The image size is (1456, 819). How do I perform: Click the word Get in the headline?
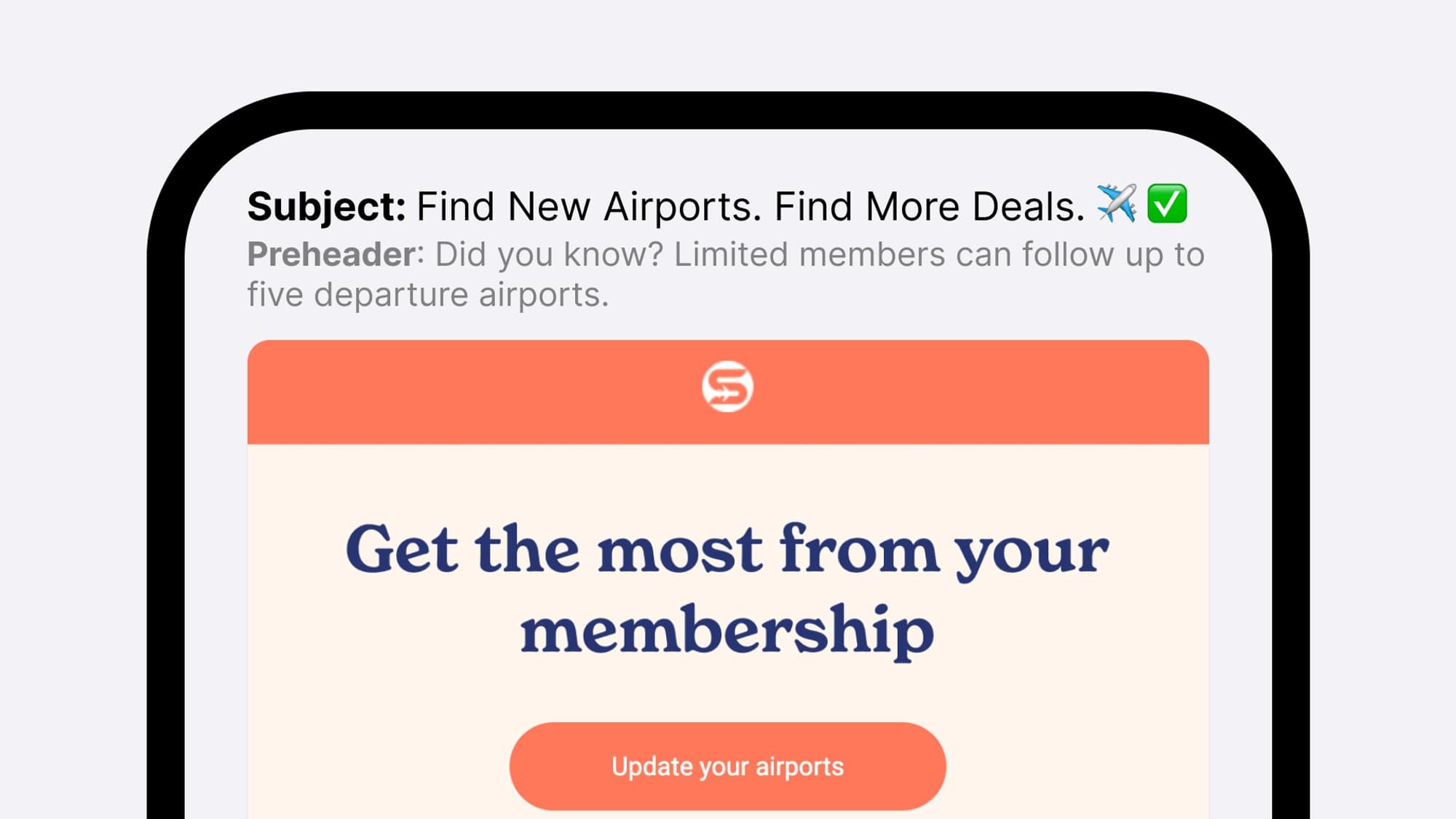403,550
